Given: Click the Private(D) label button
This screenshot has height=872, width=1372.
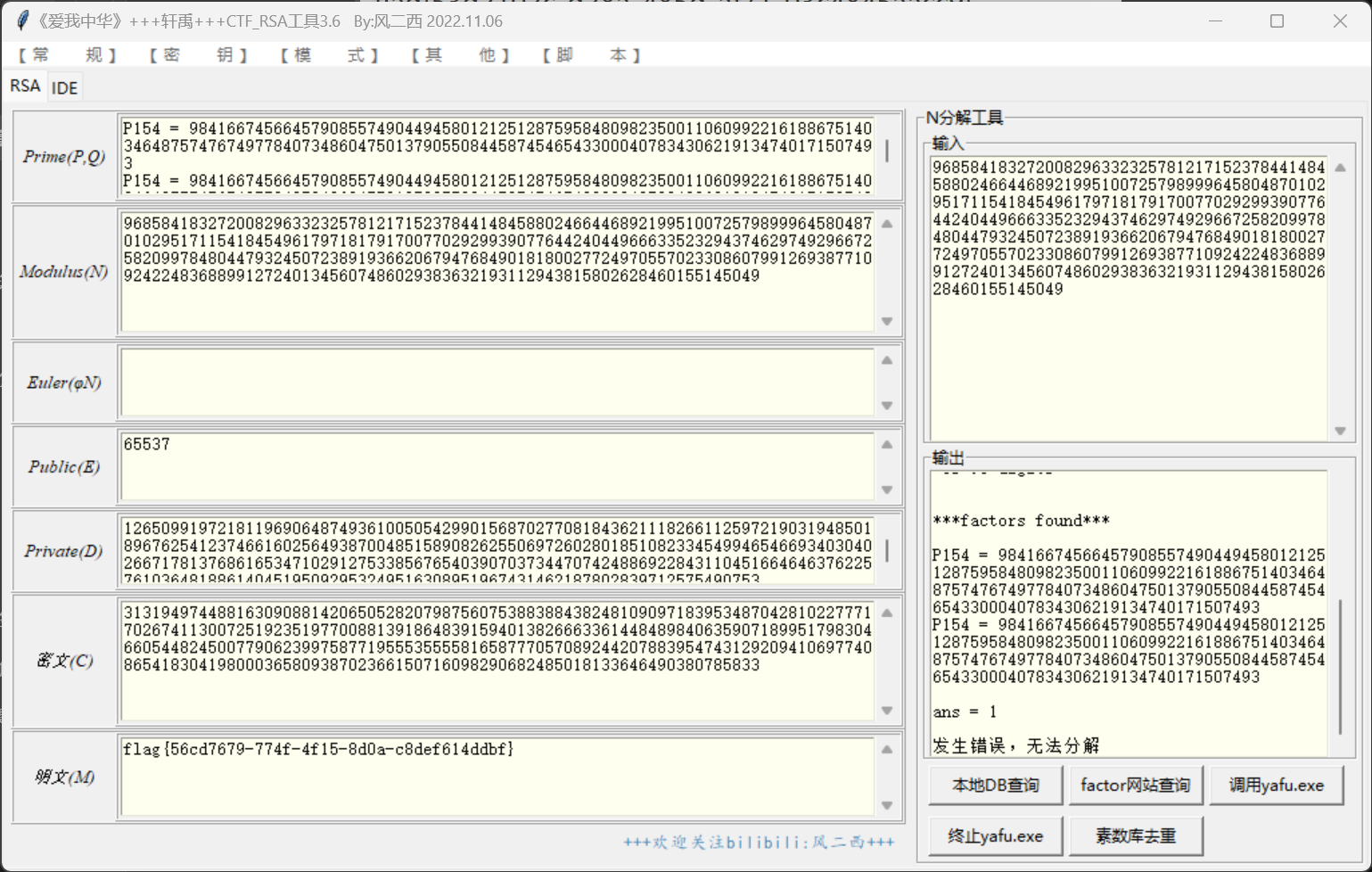Looking at the screenshot, I should click(x=64, y=551).
